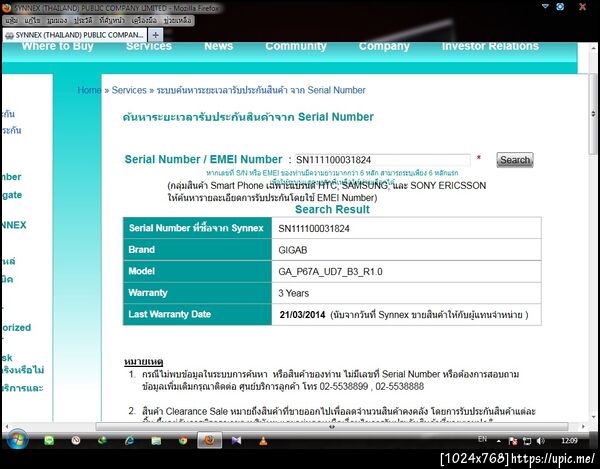
Task: Open a new tab with plus button
Action: tap(155, 35)
